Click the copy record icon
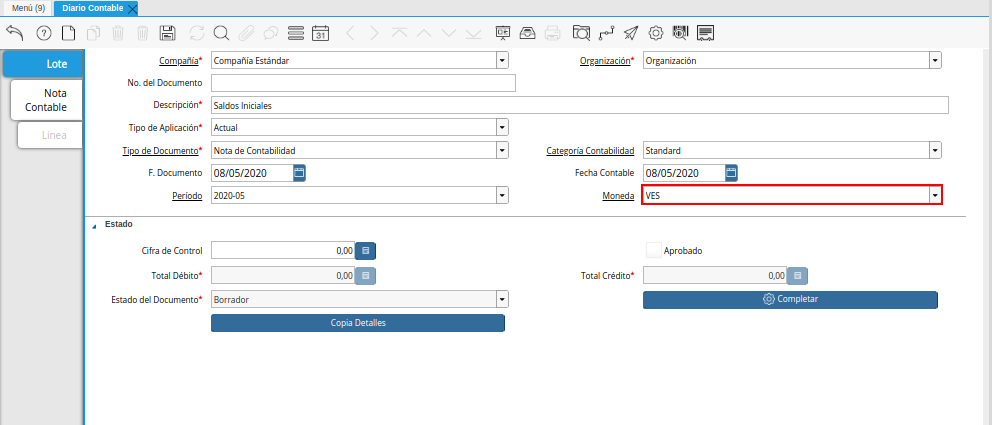 point(94,33)
